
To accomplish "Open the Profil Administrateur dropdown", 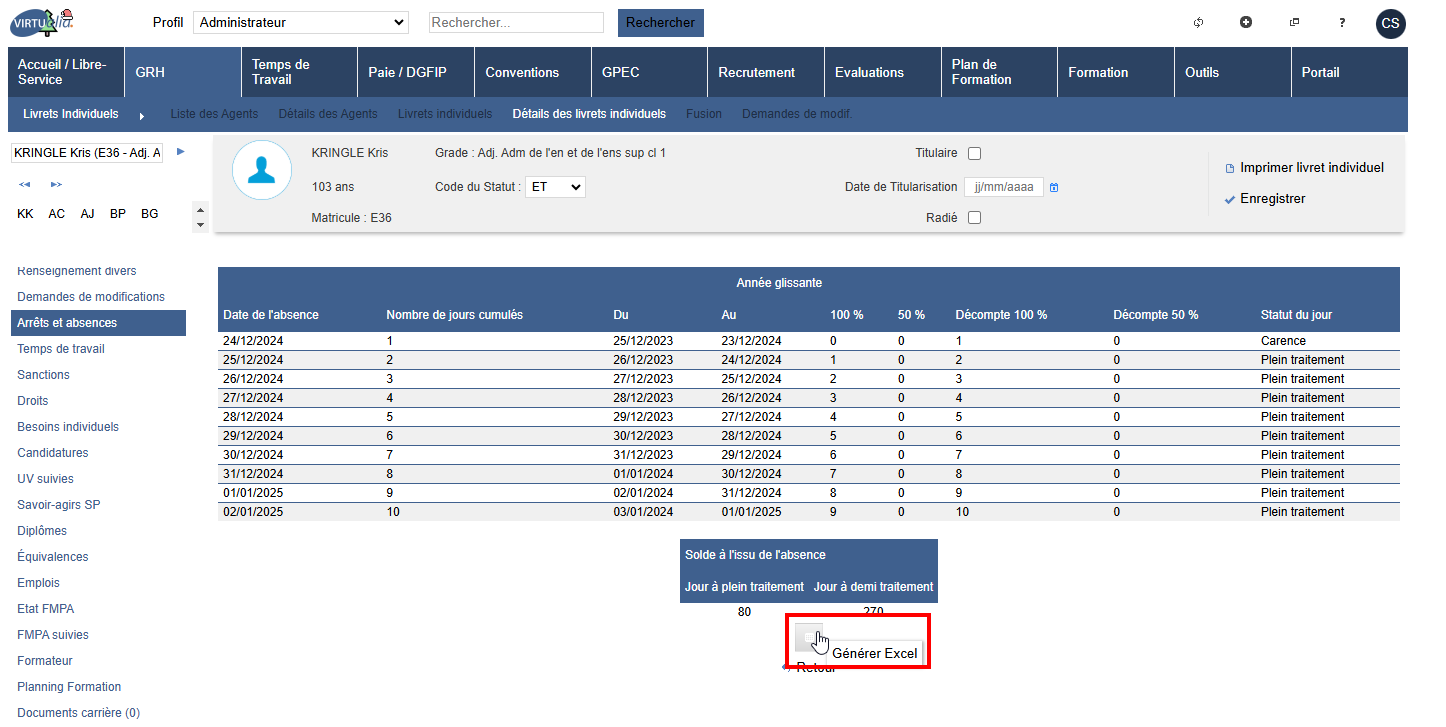I will pyautogui.click(x=300, y=22).
